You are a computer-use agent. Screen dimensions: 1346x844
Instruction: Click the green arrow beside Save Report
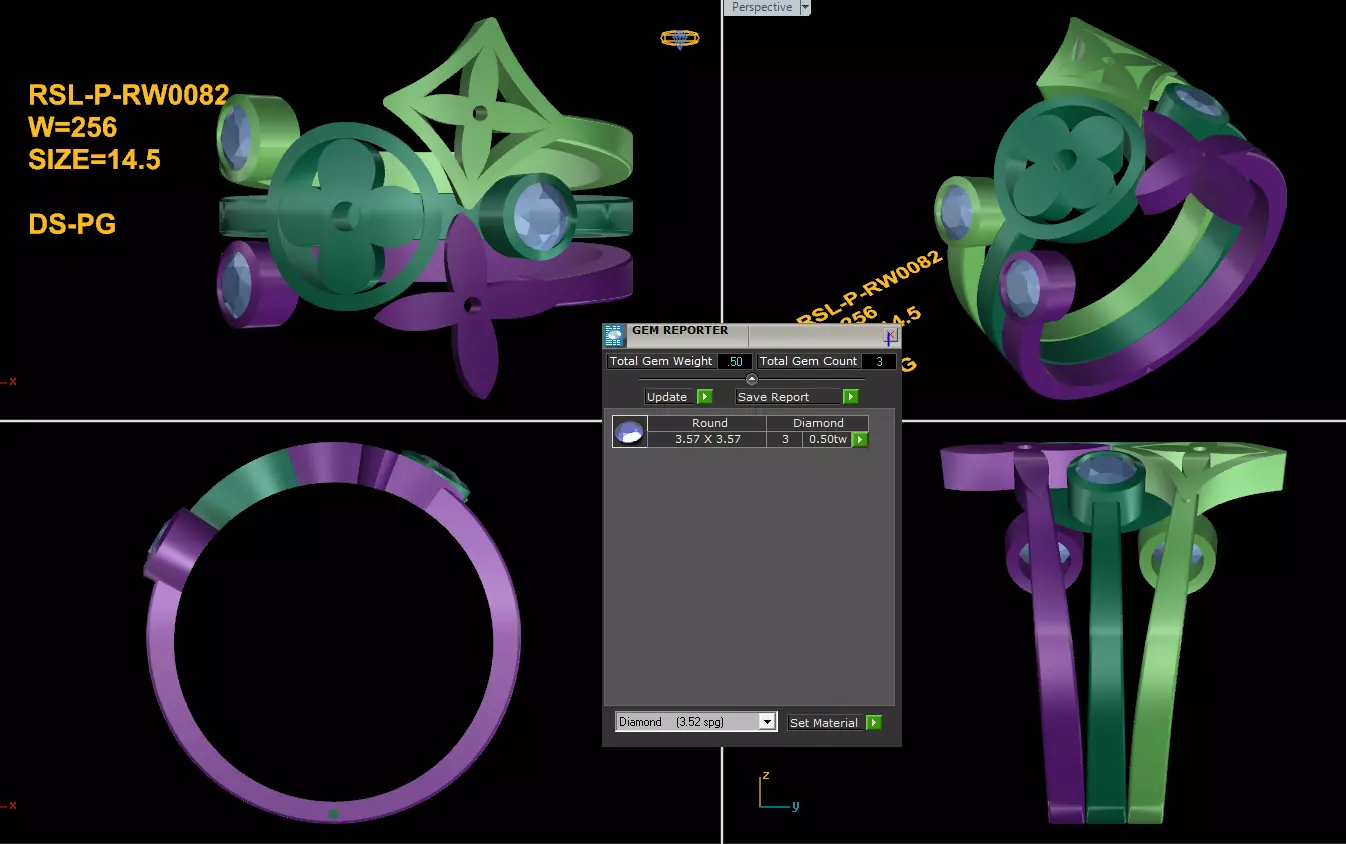851,397
